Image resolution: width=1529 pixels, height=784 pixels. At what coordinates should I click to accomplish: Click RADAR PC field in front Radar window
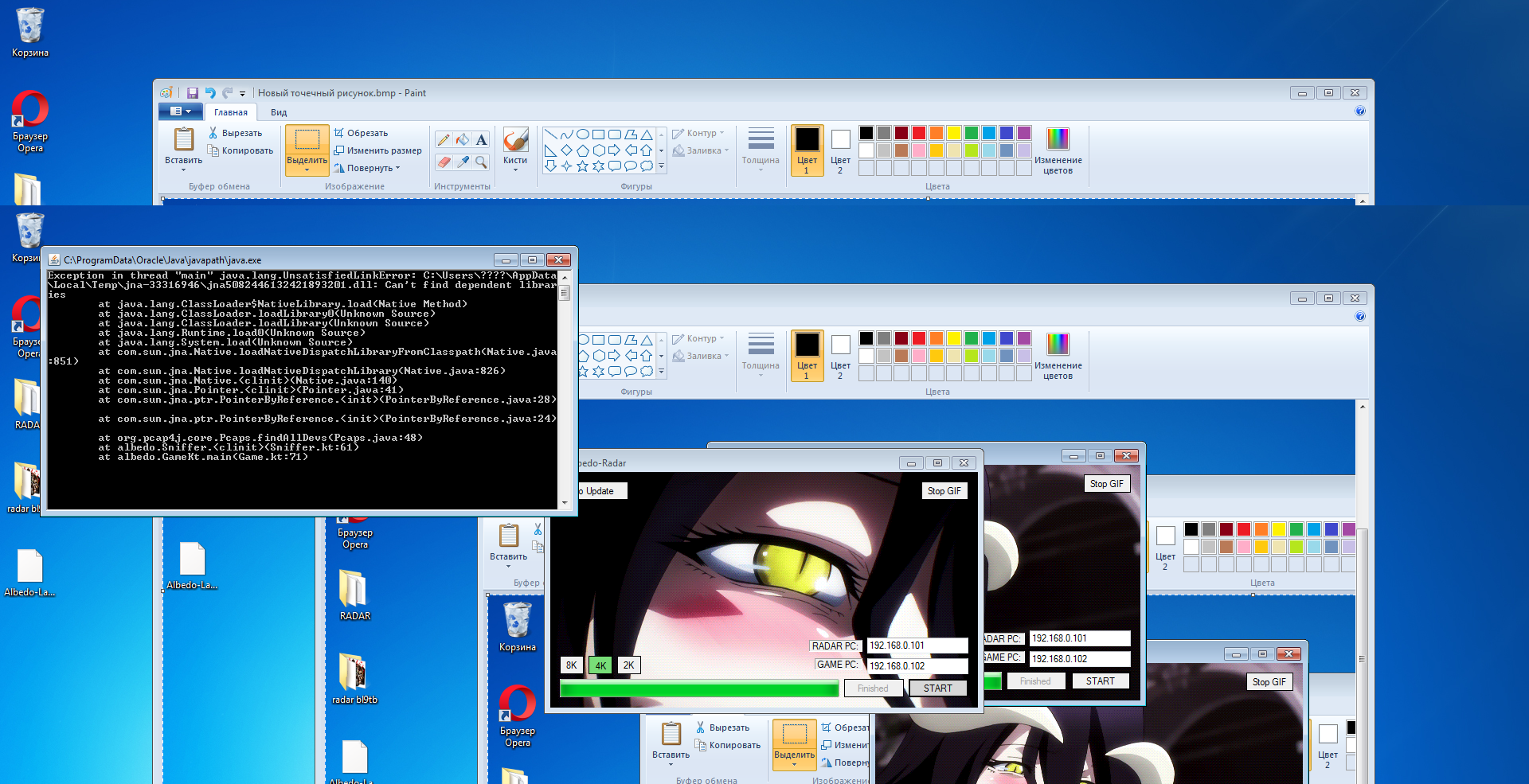[917, 646]
